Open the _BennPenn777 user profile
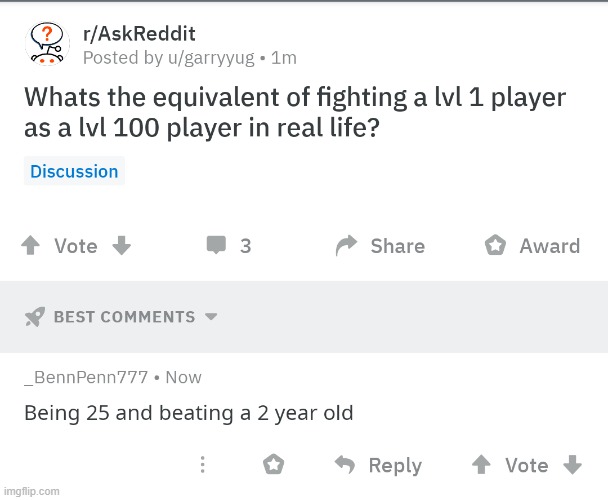Image resolution: width=608 pixels, height=500 pixels. [x=86, y=377]
